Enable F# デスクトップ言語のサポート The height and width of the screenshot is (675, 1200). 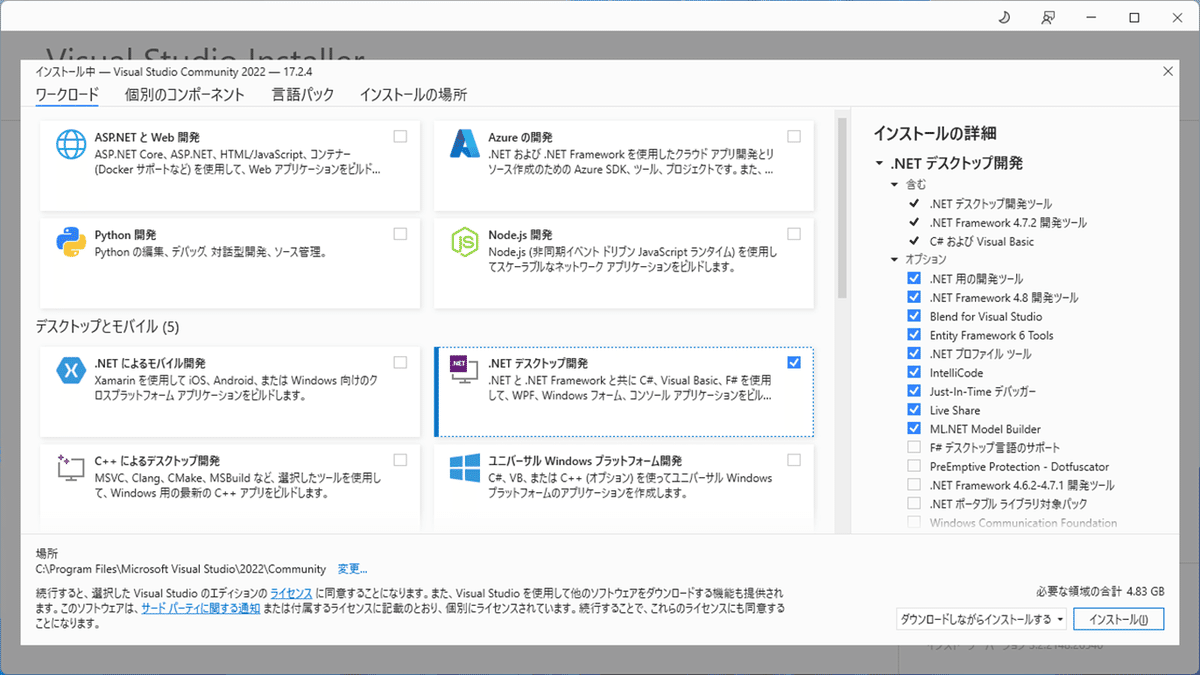pos(913,448)
